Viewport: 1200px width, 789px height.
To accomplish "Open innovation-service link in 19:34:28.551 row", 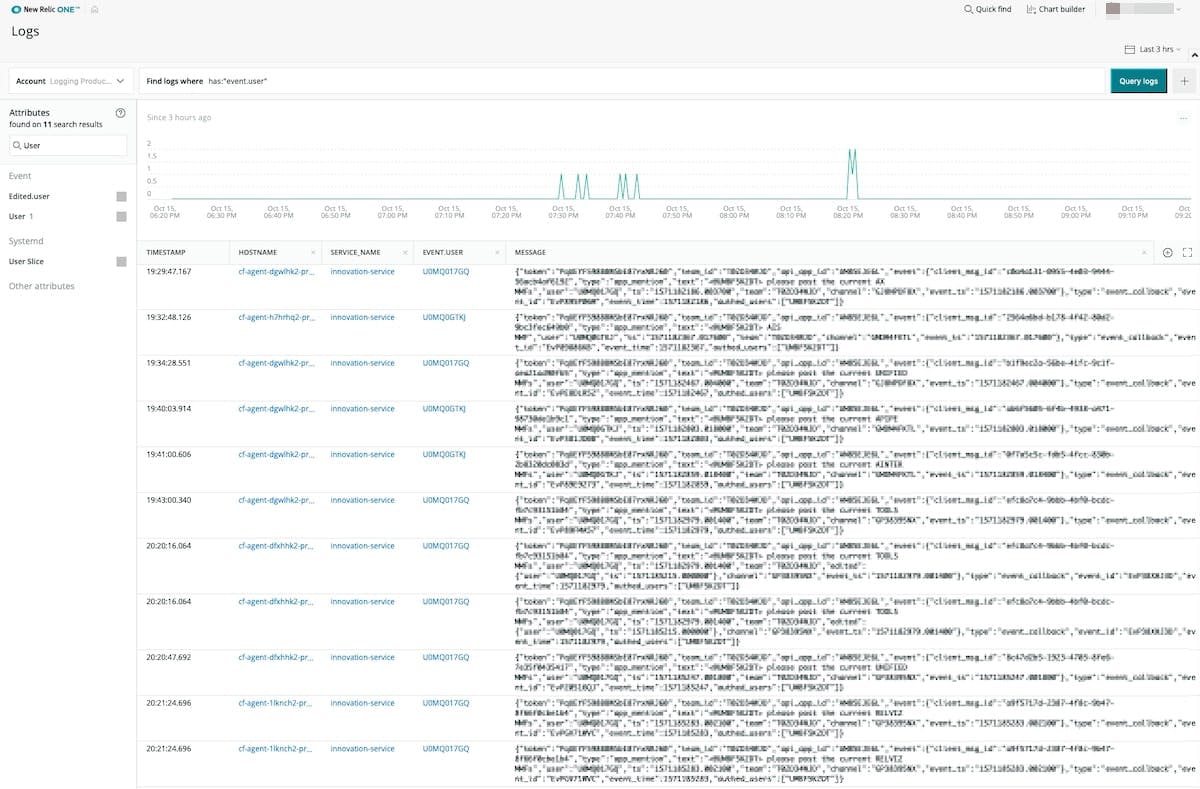I will point(362,363).
